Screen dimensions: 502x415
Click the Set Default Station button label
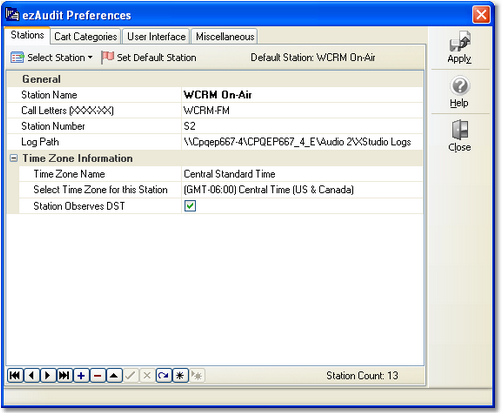coord(156,58)
